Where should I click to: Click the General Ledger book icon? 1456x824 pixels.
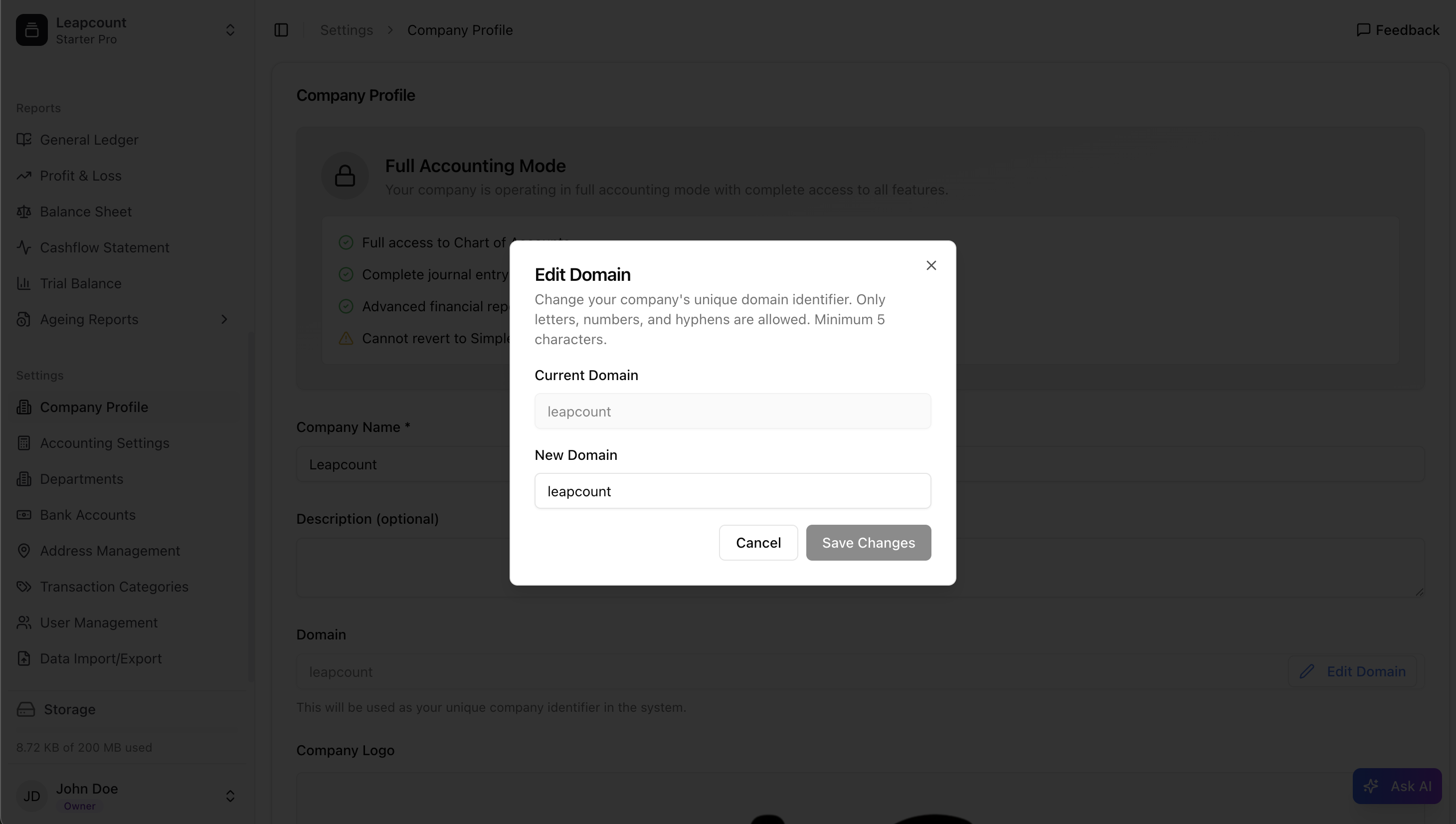pos(24,140)
